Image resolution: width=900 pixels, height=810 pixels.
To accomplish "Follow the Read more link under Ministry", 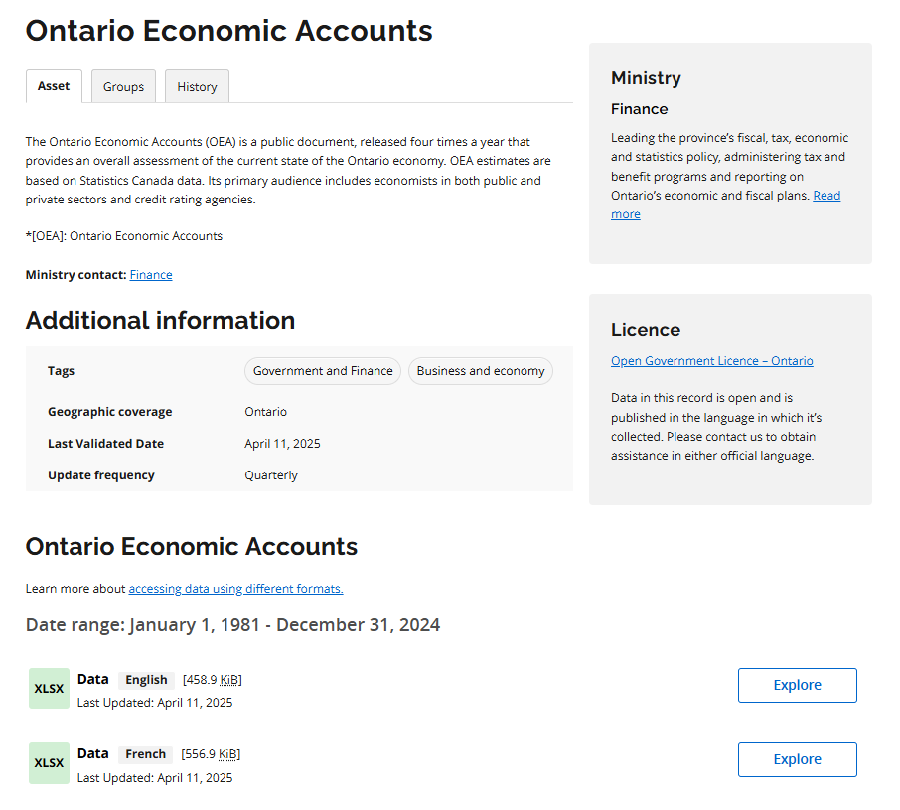I will tap(826, 196).
